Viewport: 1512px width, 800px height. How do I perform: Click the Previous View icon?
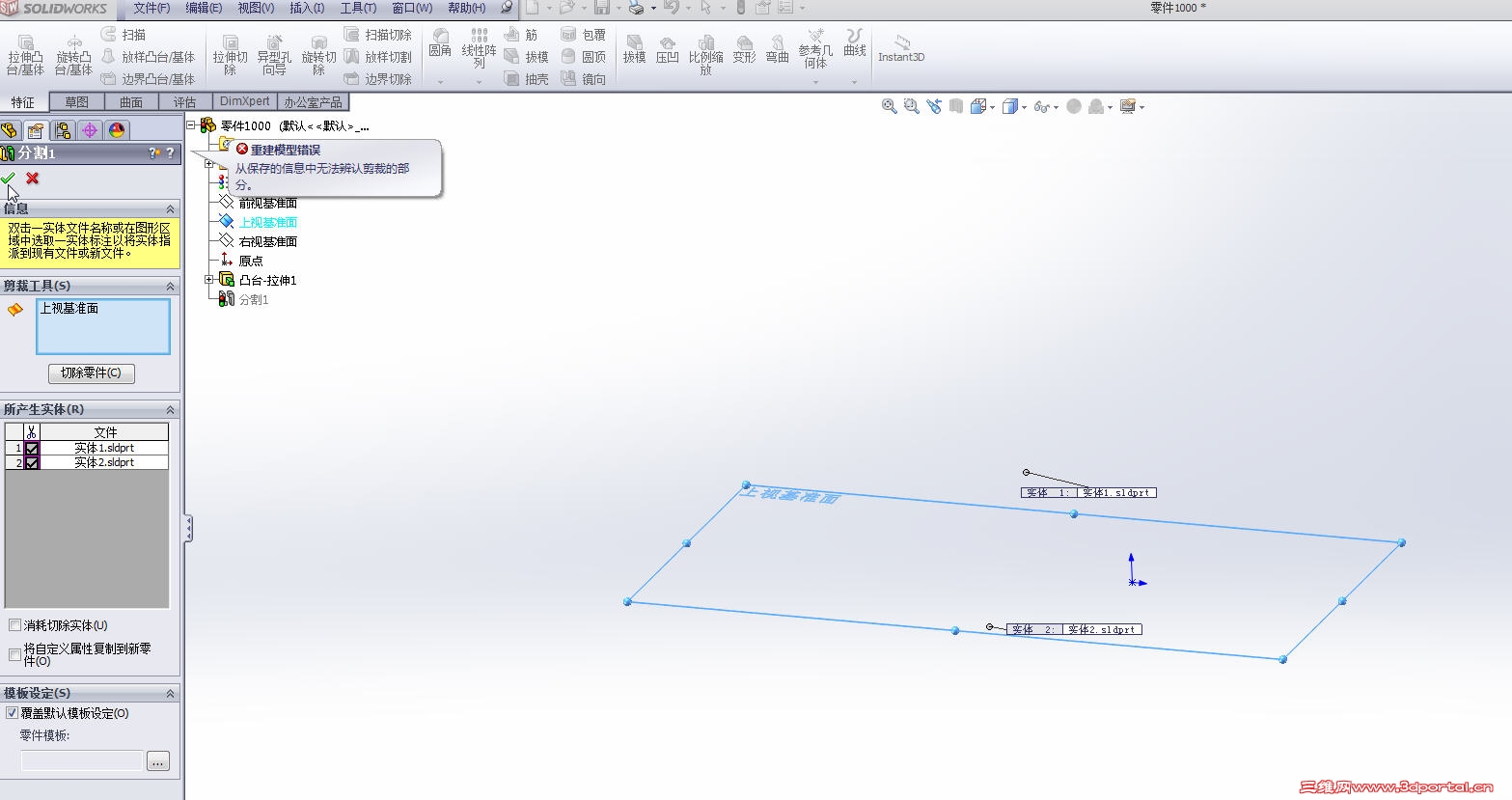point(933,106)
